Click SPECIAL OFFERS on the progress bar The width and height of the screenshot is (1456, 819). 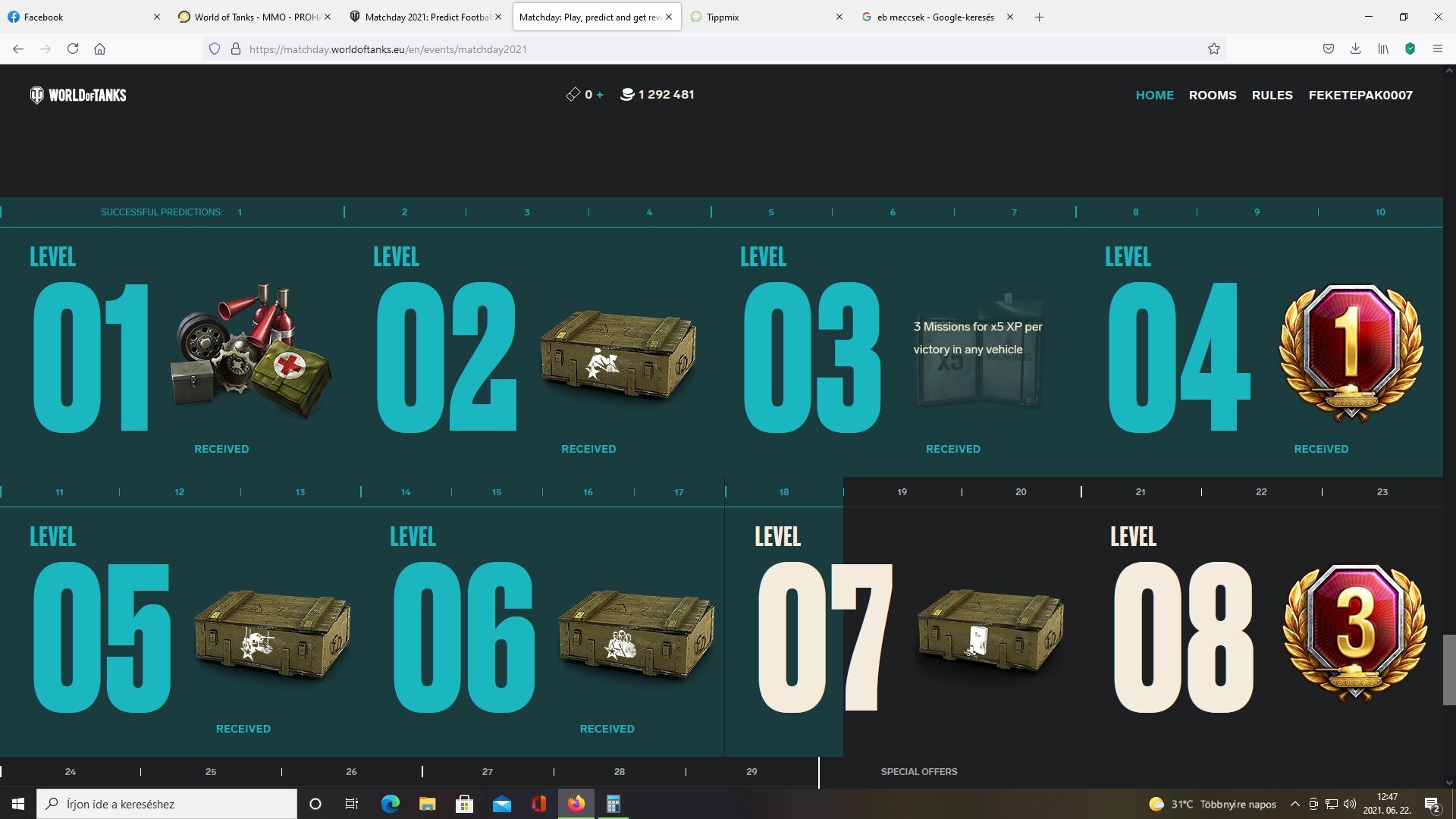918,772
